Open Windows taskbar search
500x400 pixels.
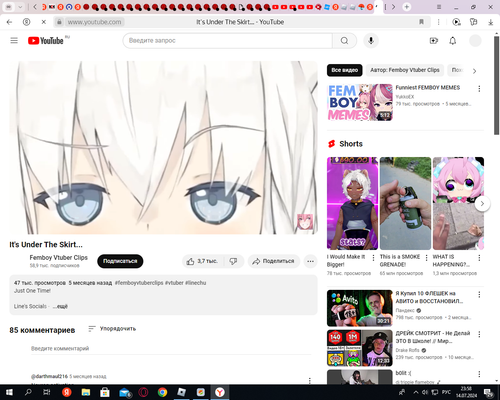[x=28, y=392]
